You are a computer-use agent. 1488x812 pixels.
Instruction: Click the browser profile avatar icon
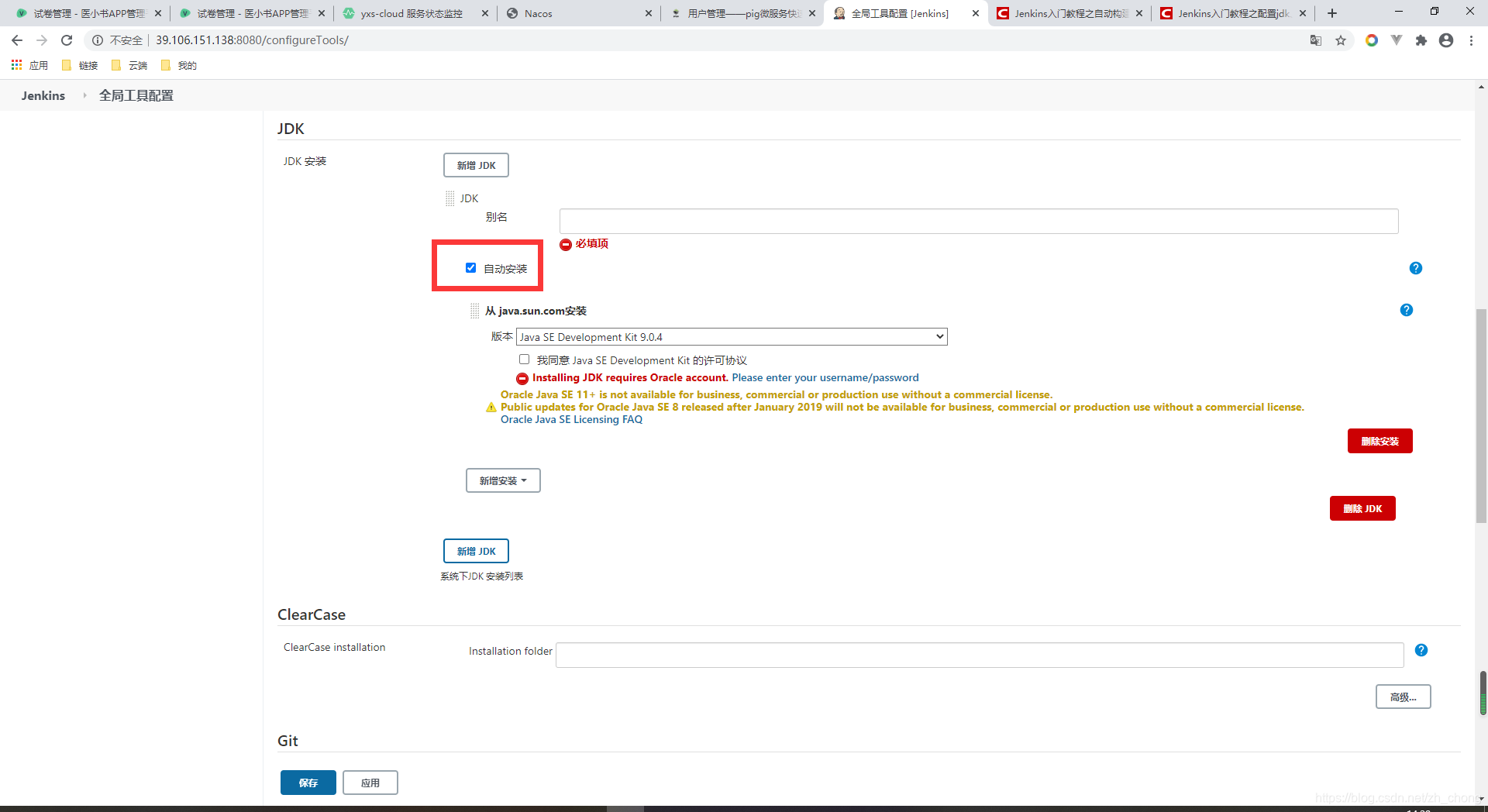click(1446, 40)
